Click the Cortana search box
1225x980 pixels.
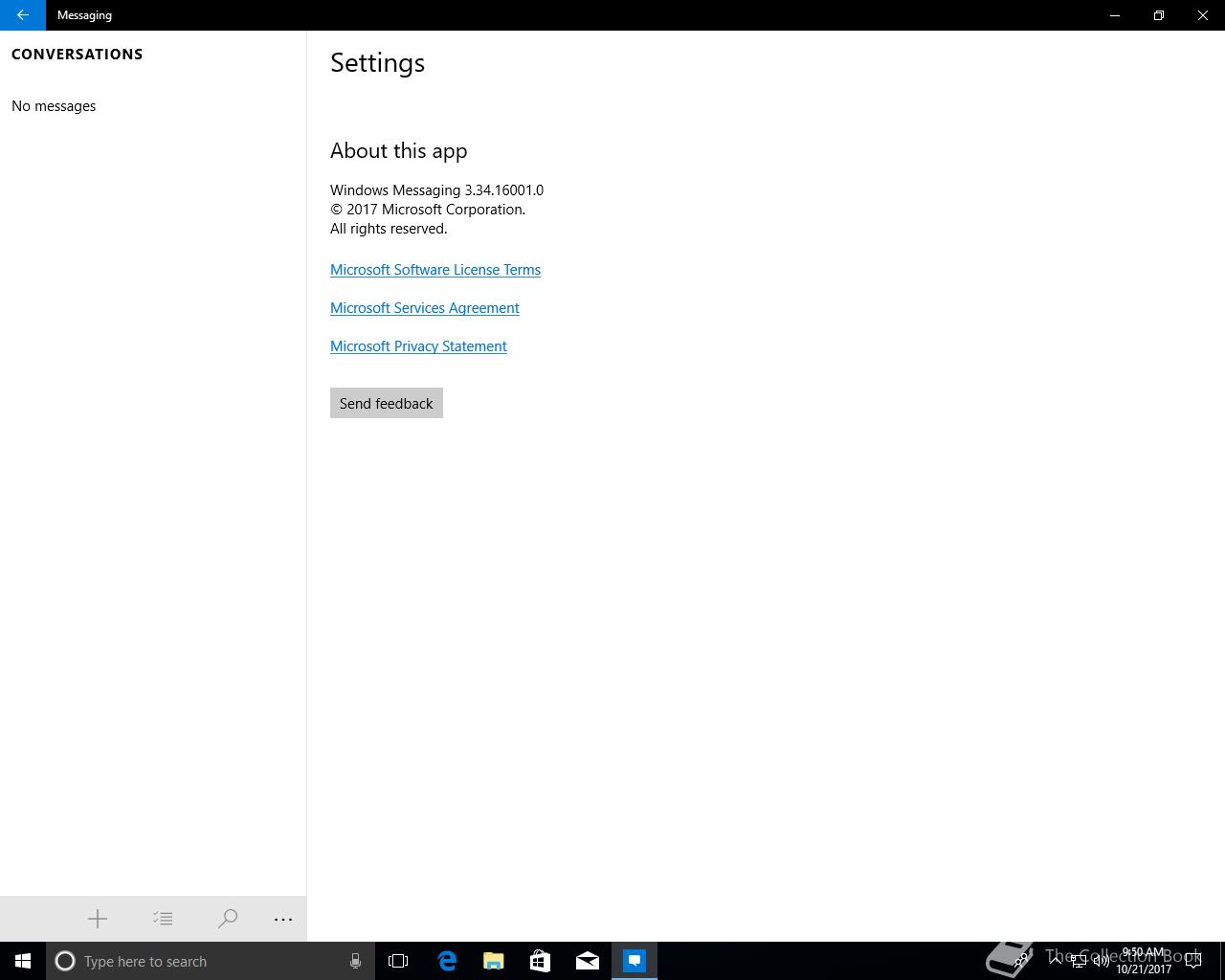point(211,961)
